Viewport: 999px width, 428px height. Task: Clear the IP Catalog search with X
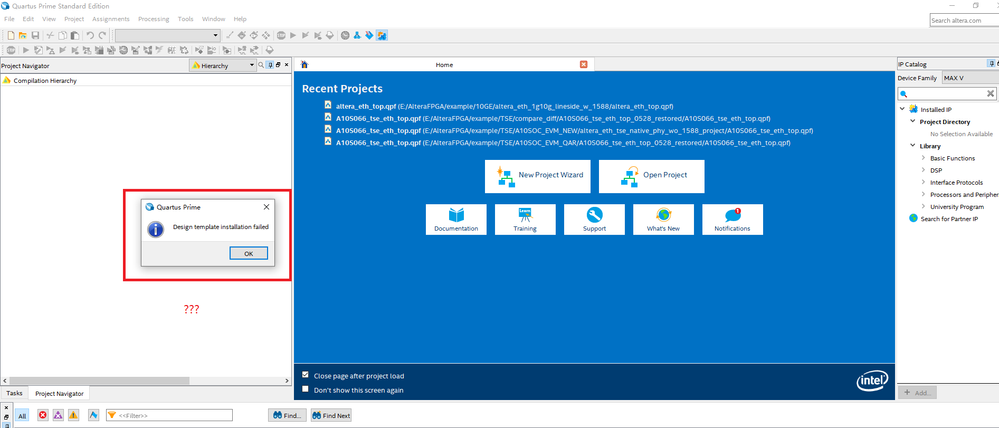990,94
